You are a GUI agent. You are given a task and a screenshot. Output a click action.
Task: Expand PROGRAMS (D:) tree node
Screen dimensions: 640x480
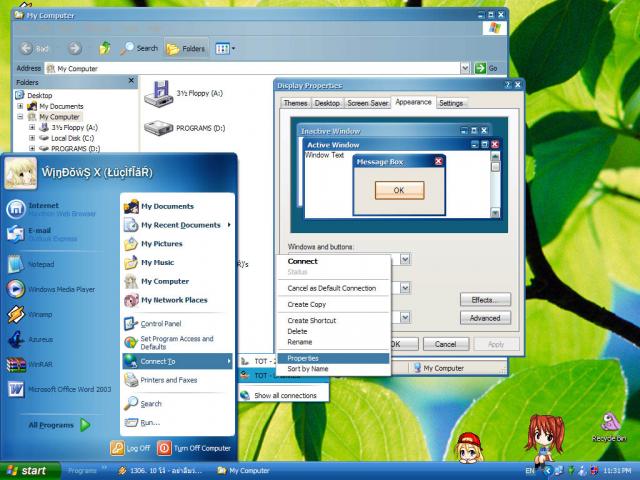coord(32,149)
